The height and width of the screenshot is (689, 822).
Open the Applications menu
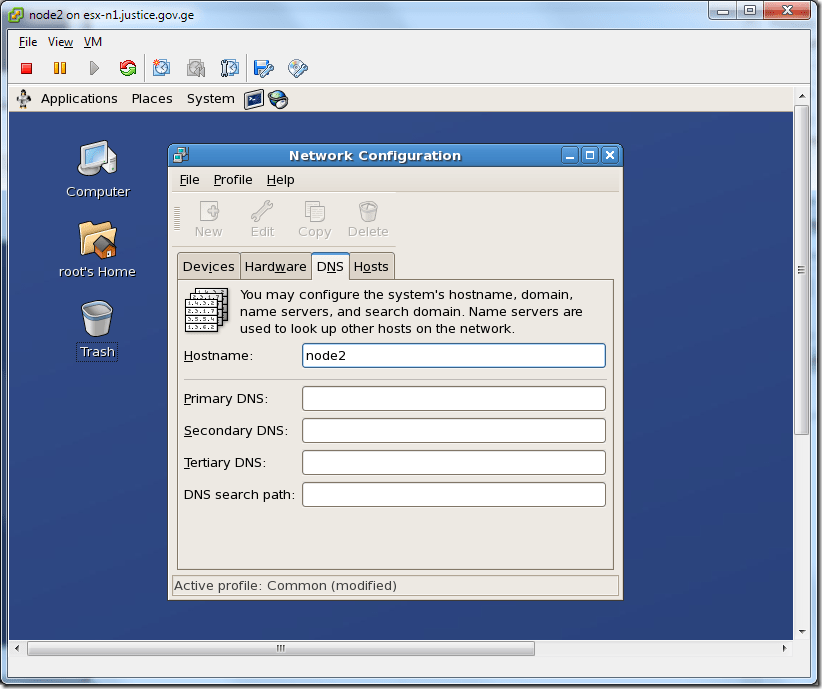coord(79,98)
